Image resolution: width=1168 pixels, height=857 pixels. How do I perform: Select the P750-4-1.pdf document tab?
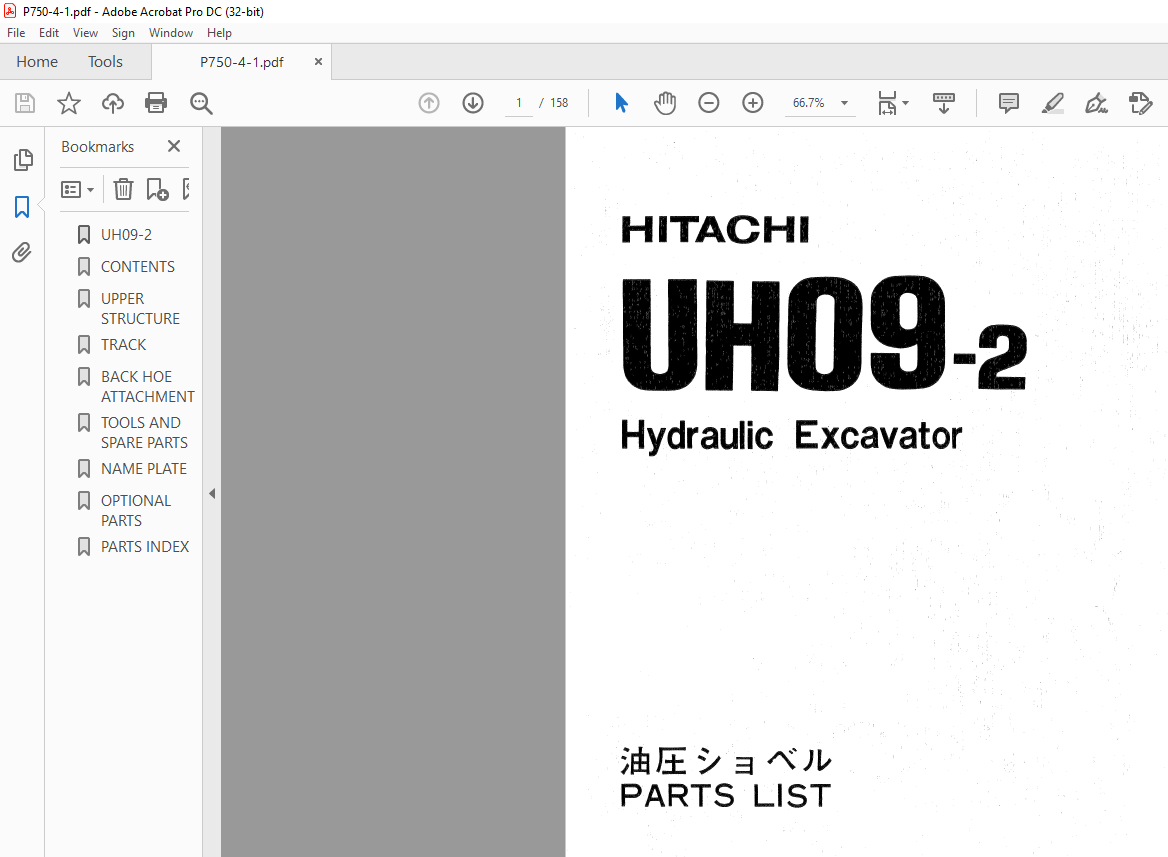click(241, 62)
